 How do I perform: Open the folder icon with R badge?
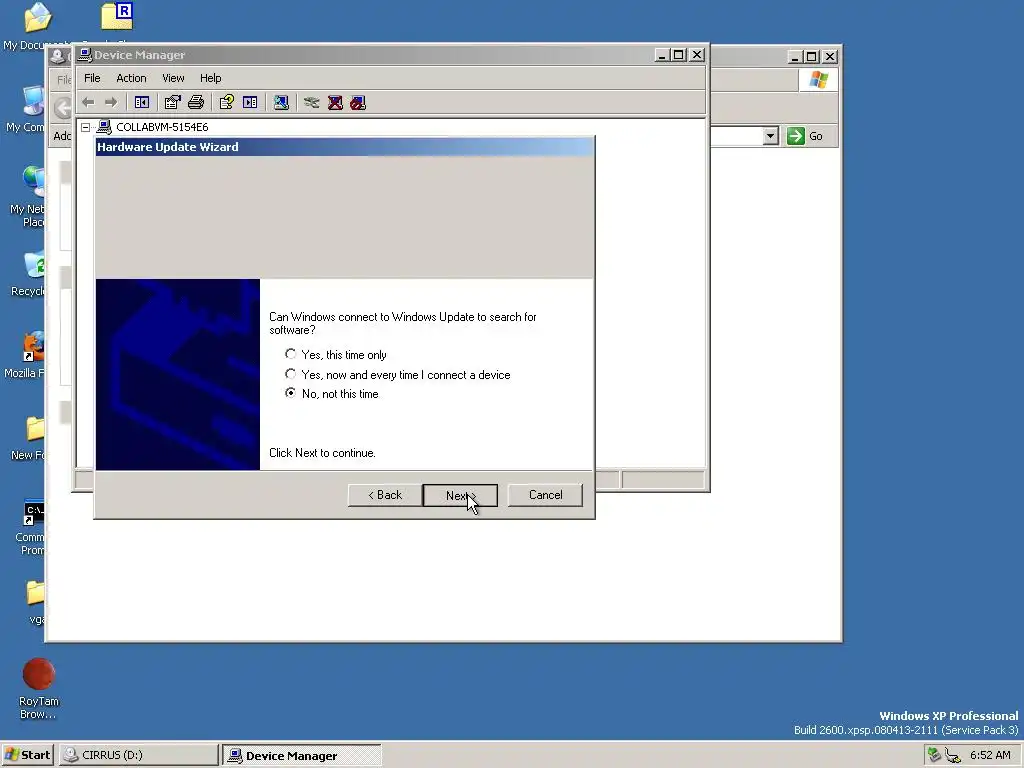coord(118,17)
